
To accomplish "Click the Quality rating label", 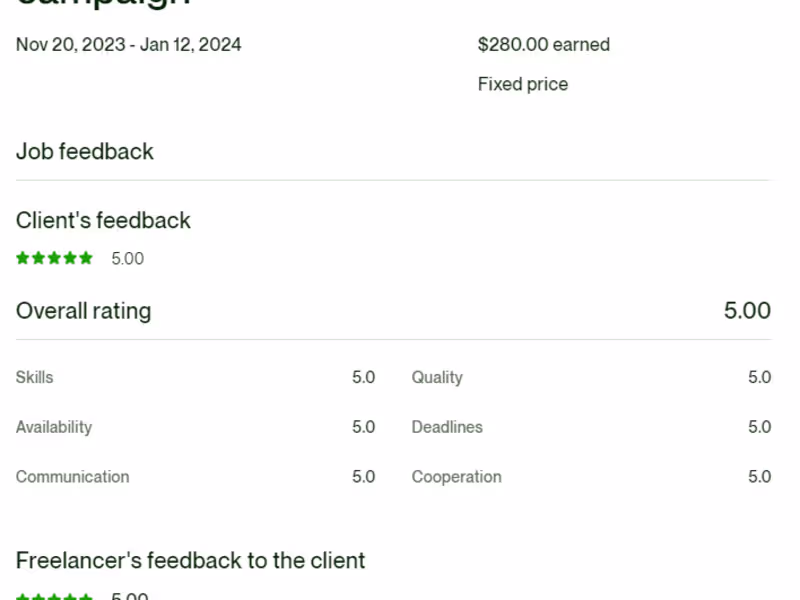I will click(437, 378).
